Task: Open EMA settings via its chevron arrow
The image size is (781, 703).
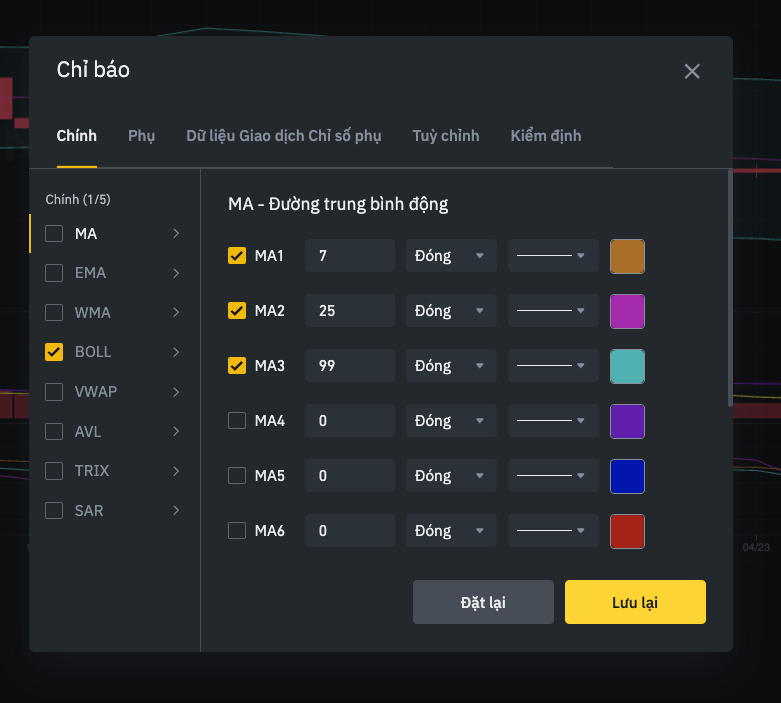Action: tap(176, 273)
